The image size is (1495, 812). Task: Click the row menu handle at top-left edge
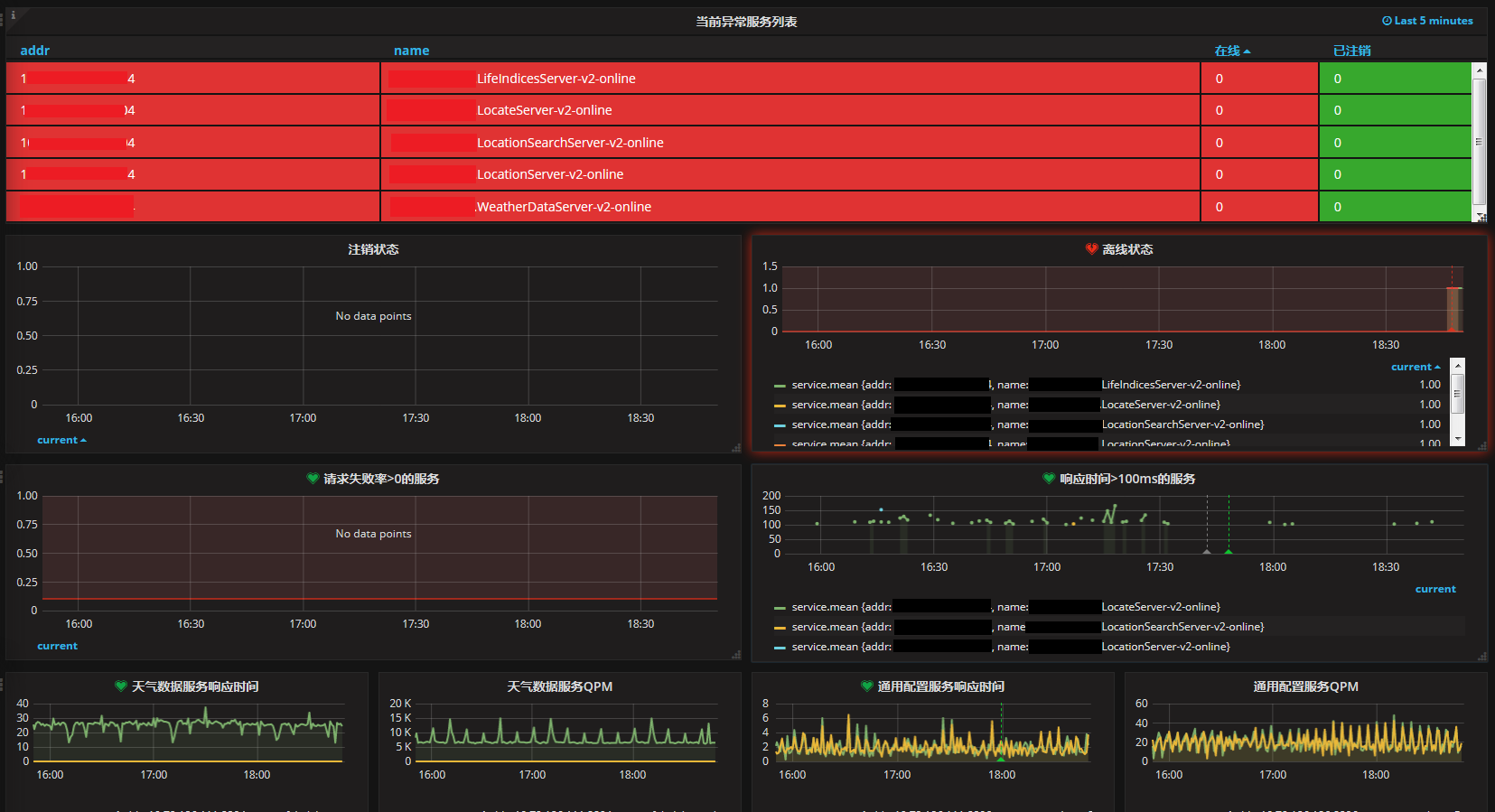(x=3, y=18)
